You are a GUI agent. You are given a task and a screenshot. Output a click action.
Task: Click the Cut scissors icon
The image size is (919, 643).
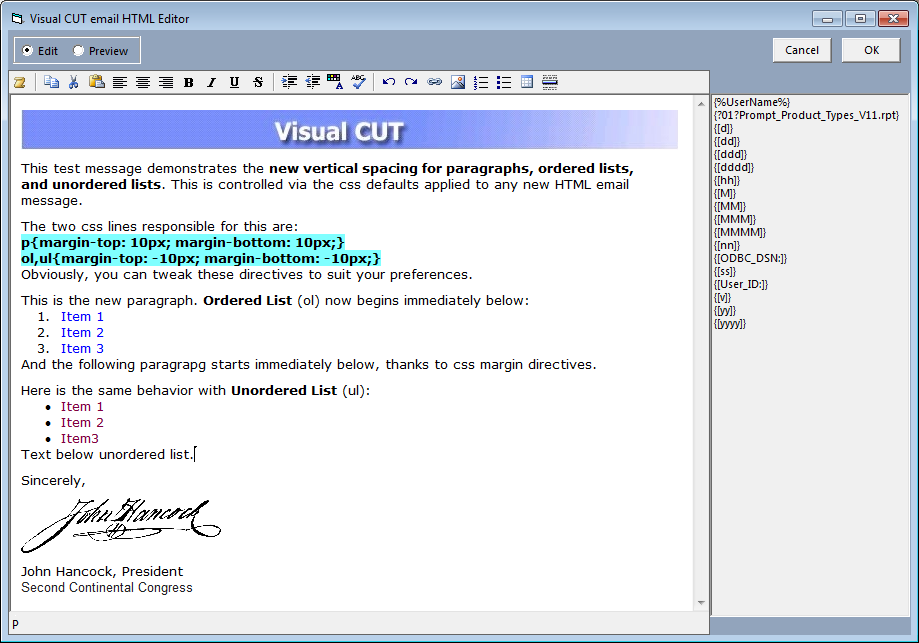coord(74,82)
